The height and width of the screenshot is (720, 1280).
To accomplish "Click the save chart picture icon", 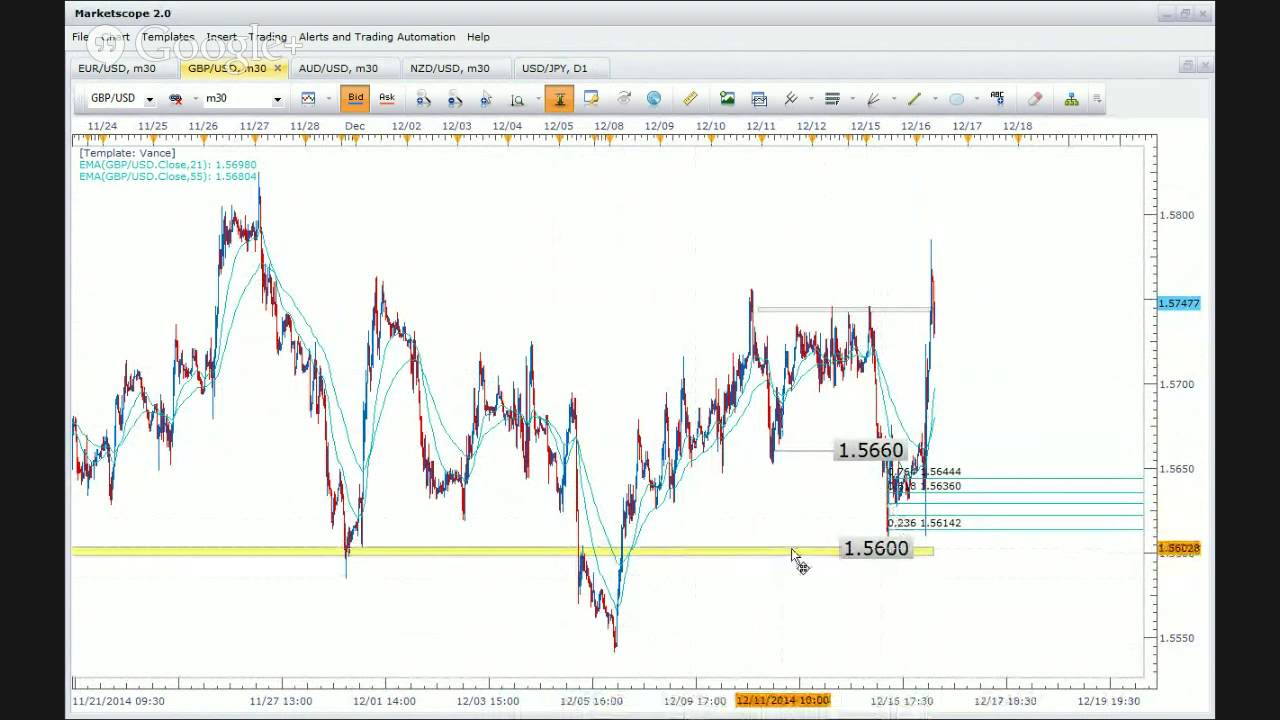I will tap(727, 98).
